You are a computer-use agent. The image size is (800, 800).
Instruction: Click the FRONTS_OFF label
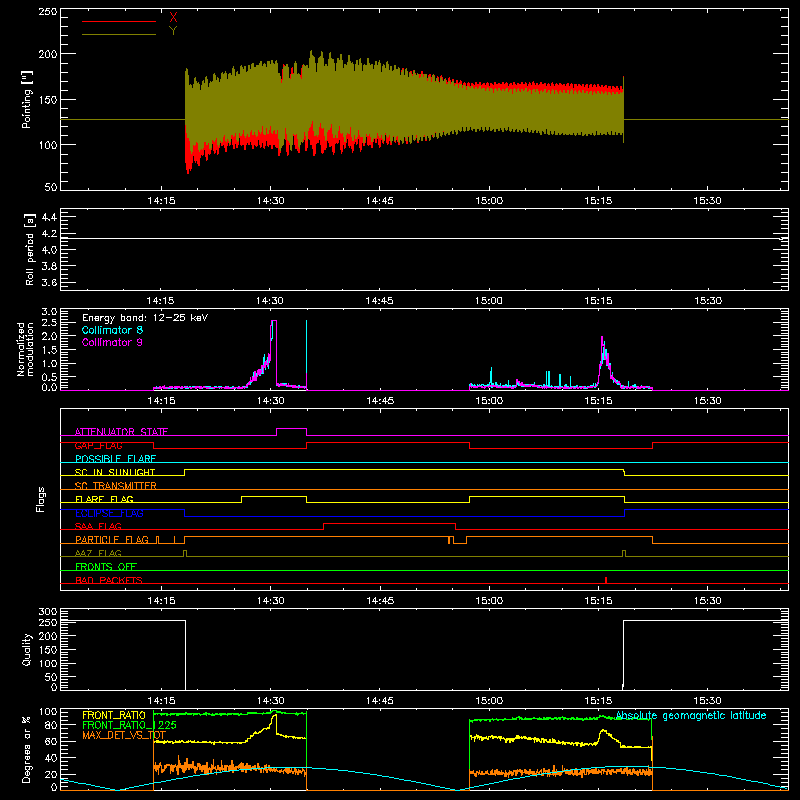click(x=106, y=567)
